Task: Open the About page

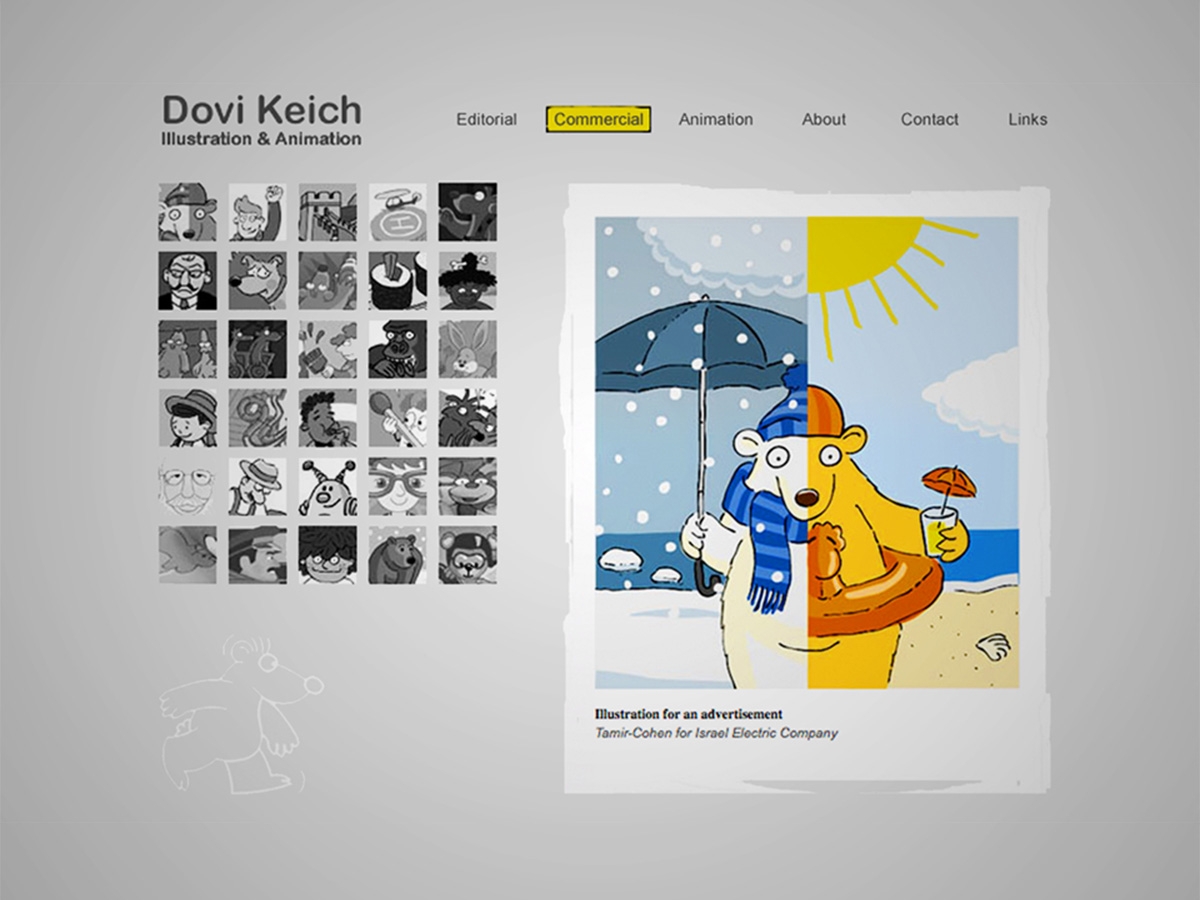Action: tap(824, 119)
